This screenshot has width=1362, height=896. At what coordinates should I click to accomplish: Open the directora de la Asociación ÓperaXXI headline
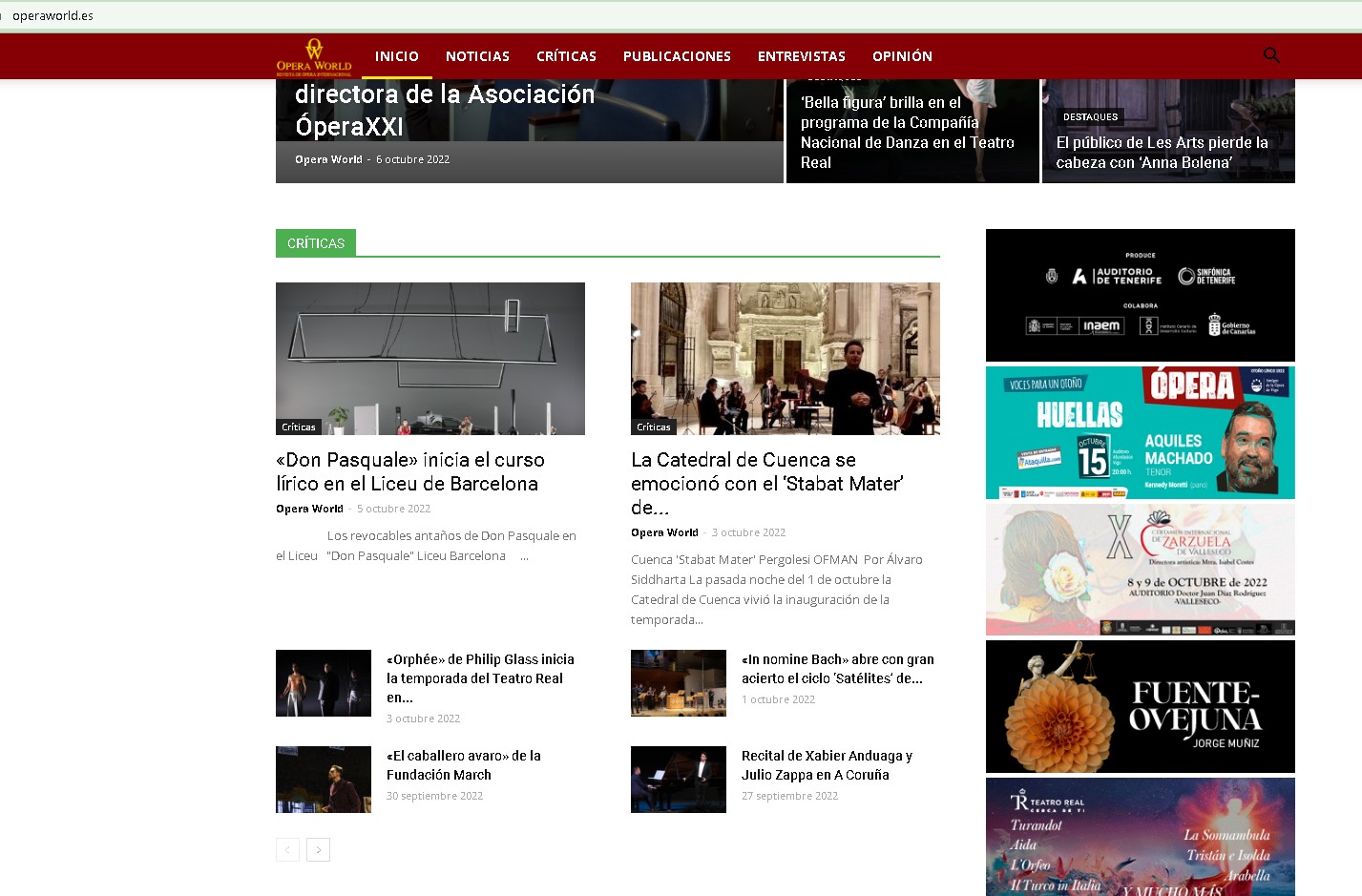tap(445, 110)
